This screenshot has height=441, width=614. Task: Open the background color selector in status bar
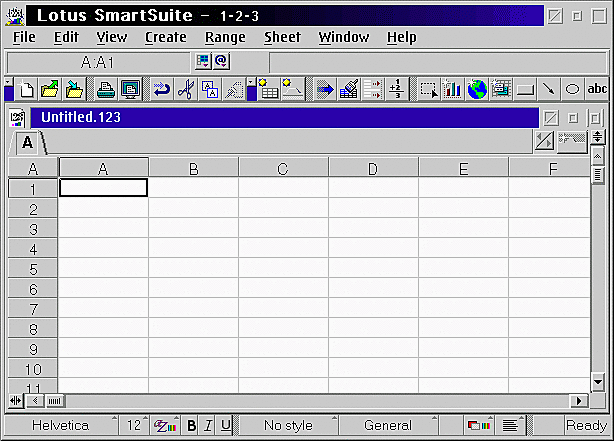479,425
